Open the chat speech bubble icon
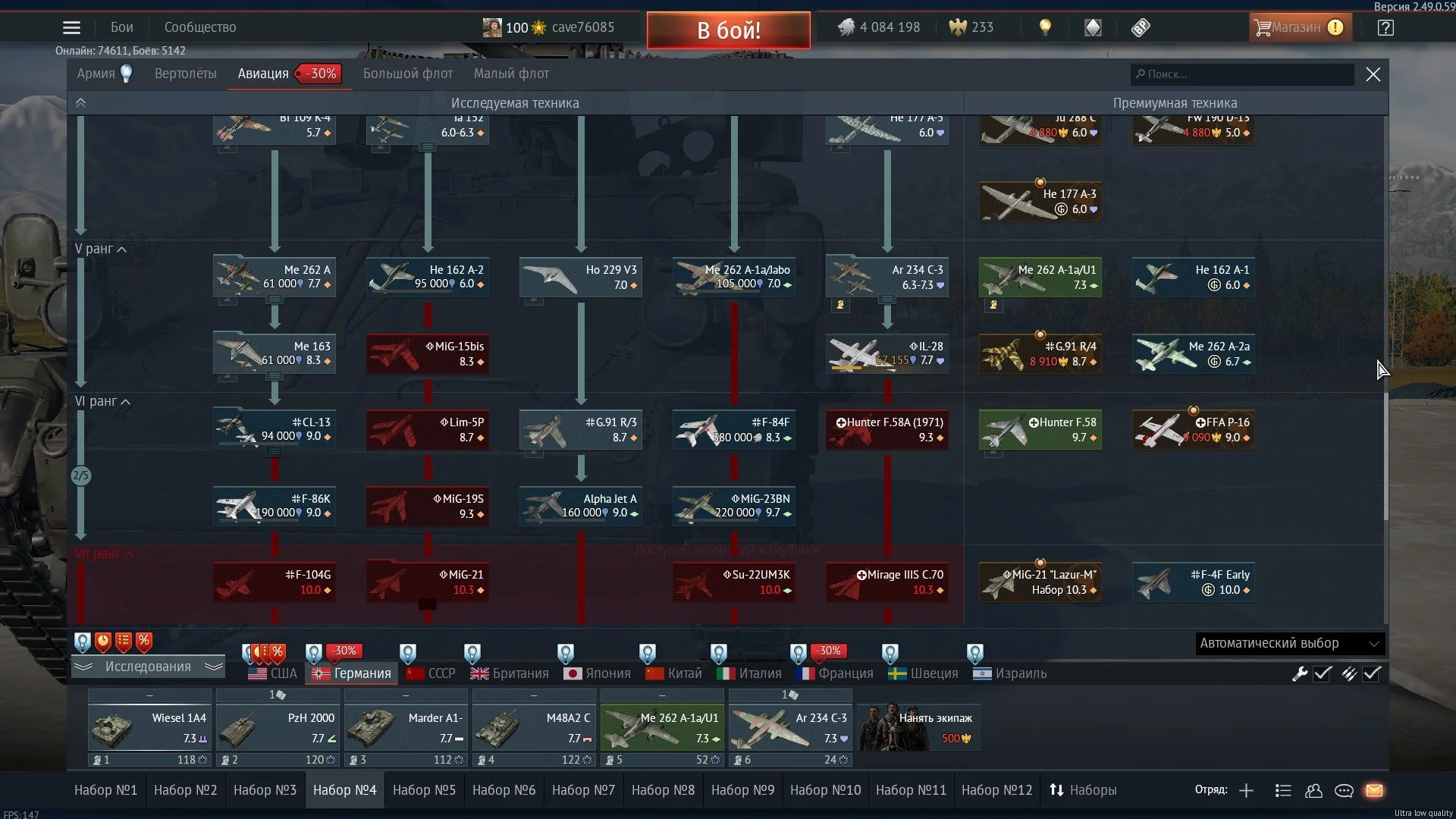 click(x=1344, y=790)
